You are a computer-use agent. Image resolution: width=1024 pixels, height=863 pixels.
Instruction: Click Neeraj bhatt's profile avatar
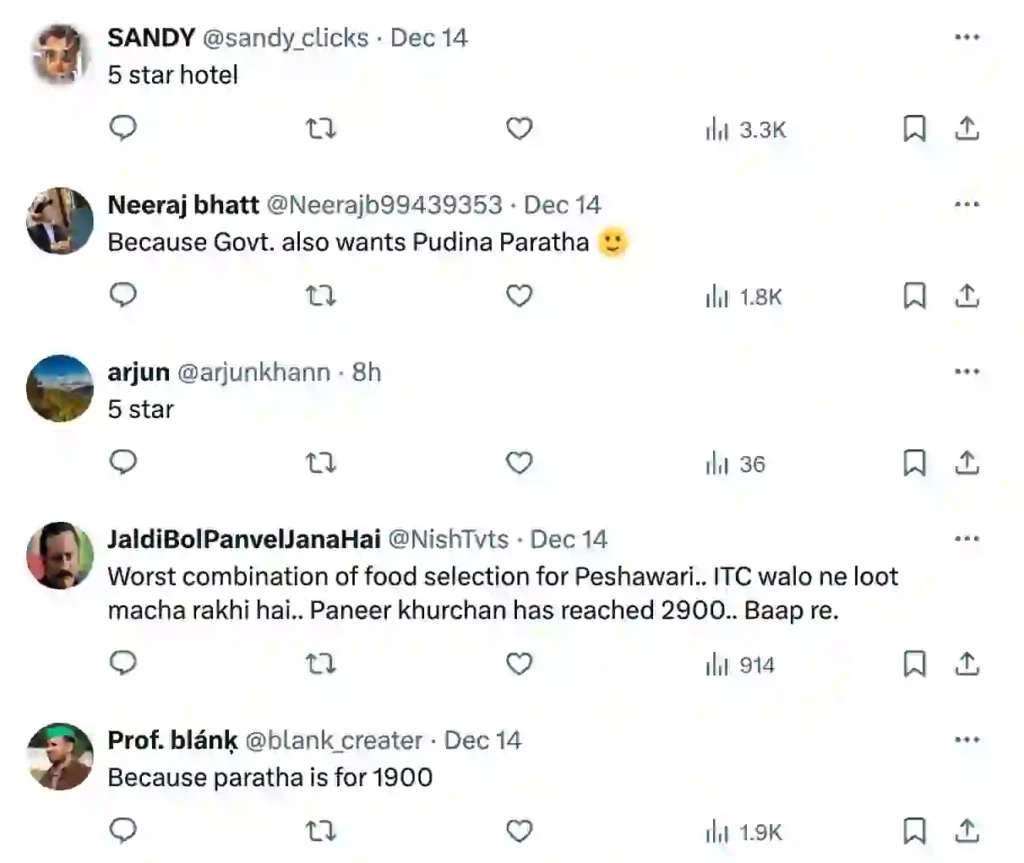pyautogui.click(x=60, y=221)
